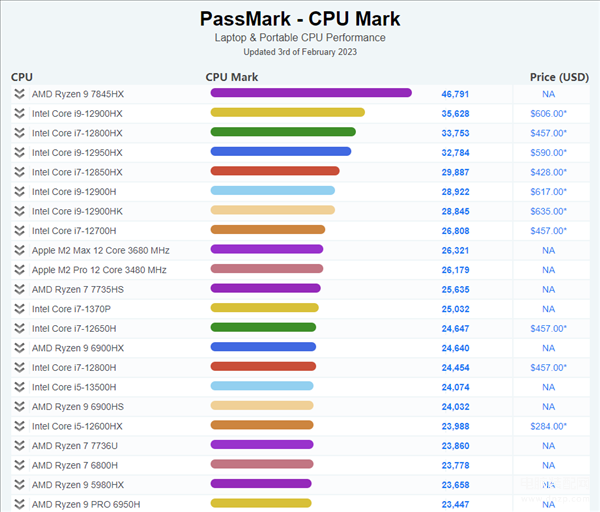600x512 pixels.
Task: Expand the Intel Core i7-12800HX row chevron
Action: (x=19, y=133)
